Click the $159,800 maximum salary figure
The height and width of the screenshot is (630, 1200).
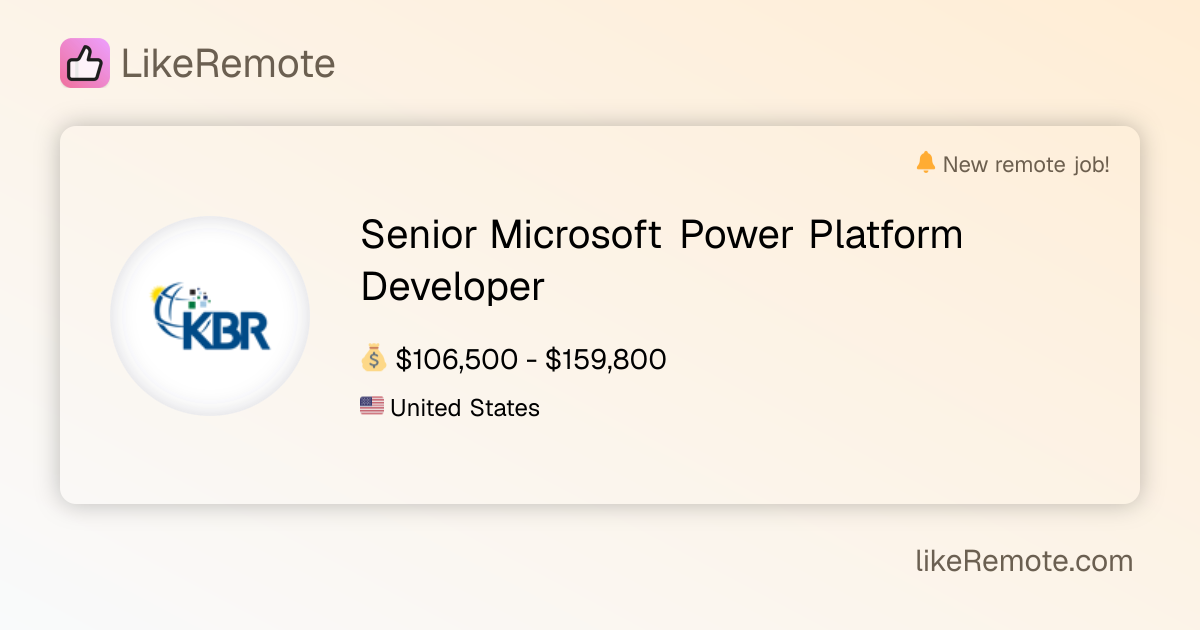pos(606,359)
